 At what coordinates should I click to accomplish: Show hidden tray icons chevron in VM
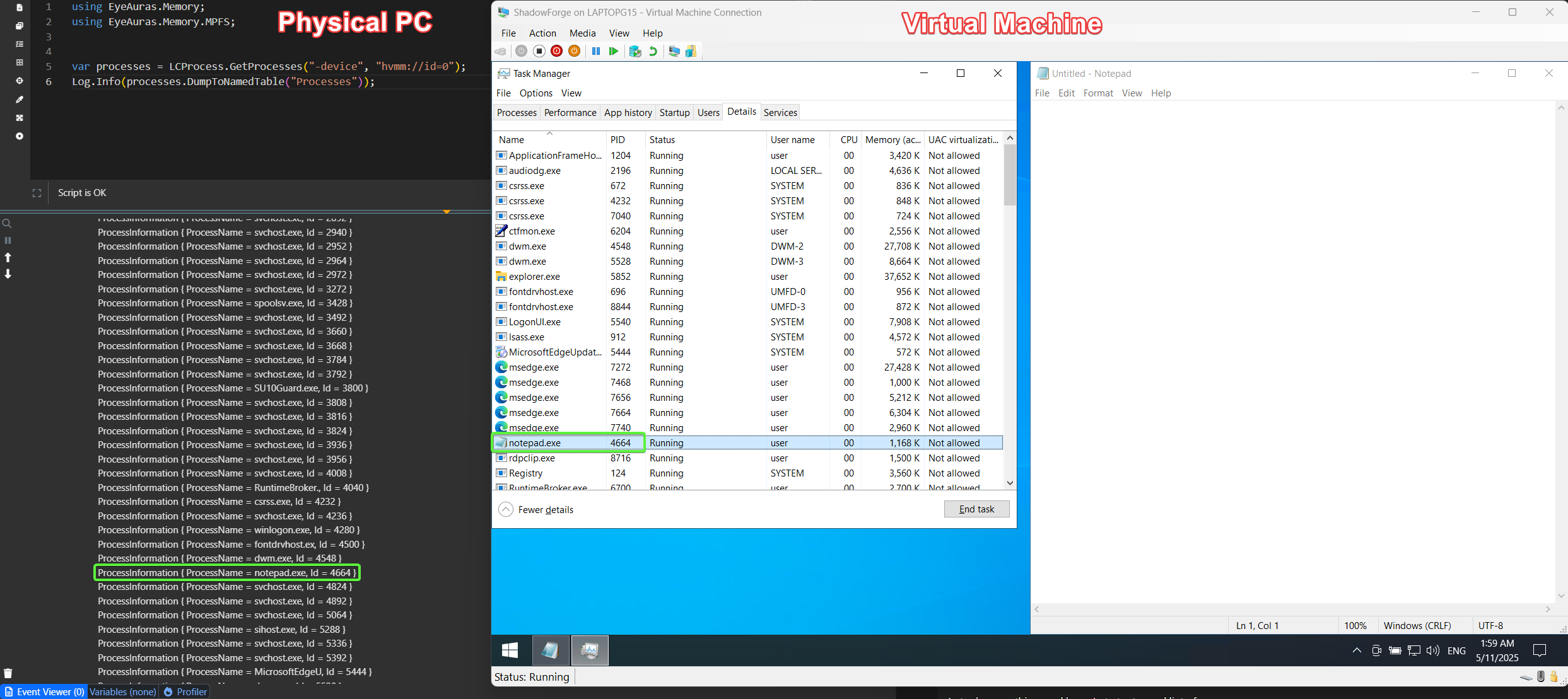(1357, 650)
